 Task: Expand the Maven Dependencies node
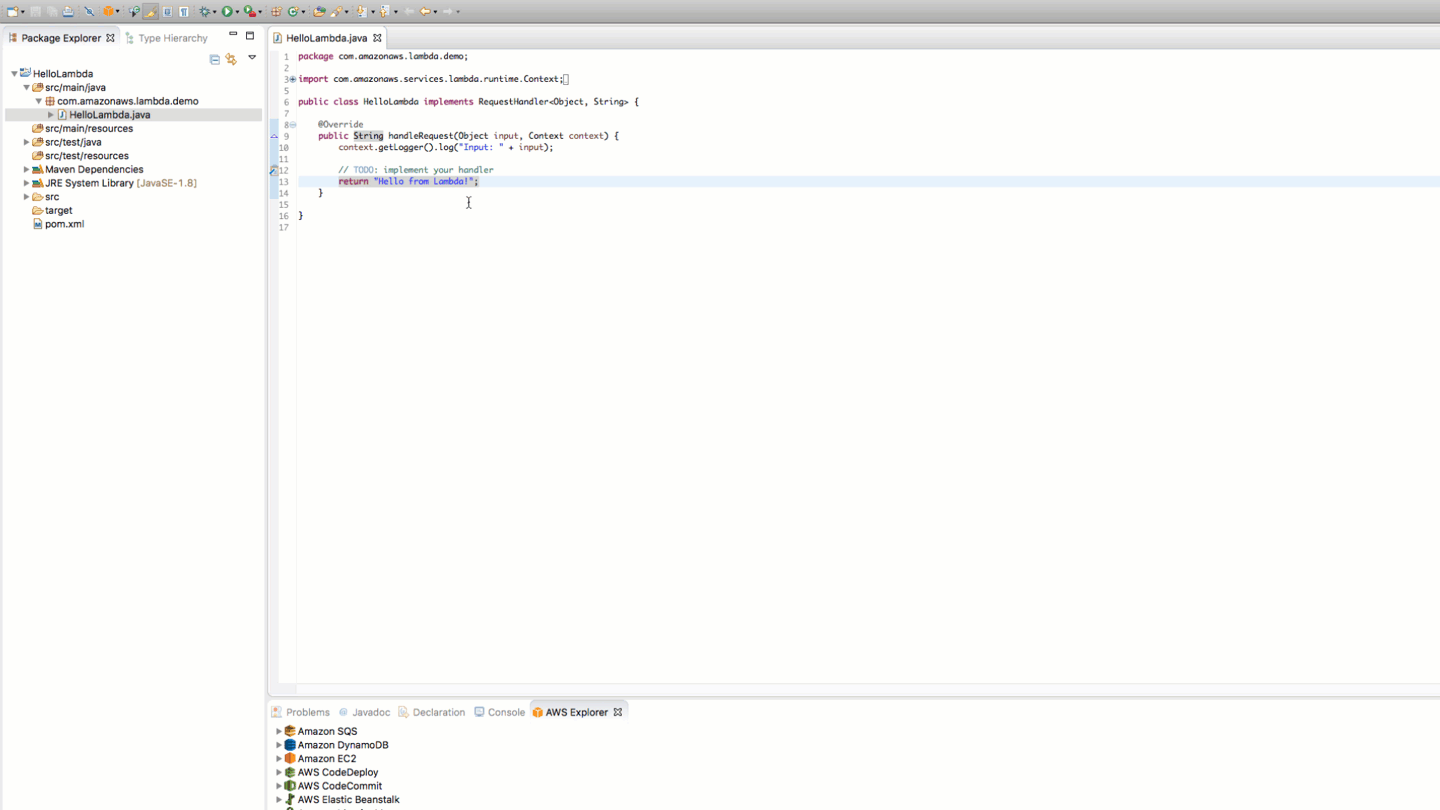[x=26, y=169]
